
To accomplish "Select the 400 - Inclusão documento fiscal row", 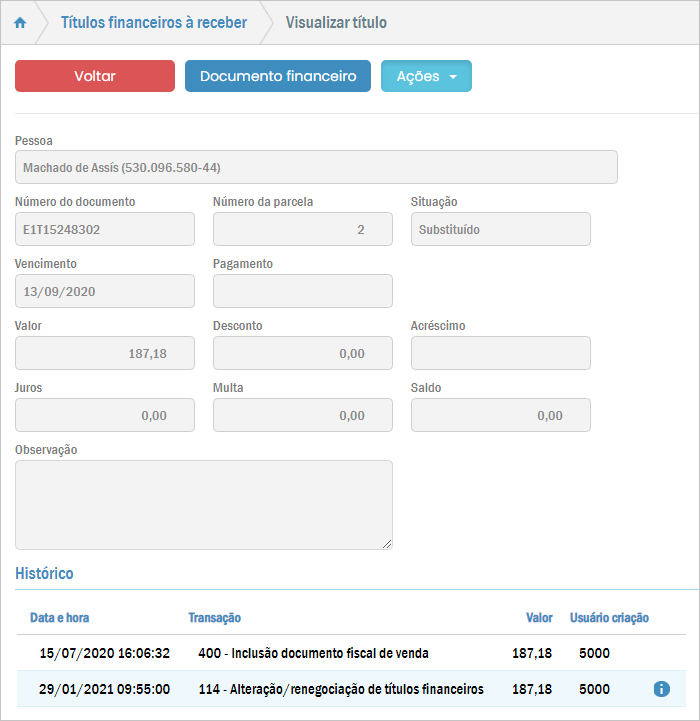I will (313, 653).
